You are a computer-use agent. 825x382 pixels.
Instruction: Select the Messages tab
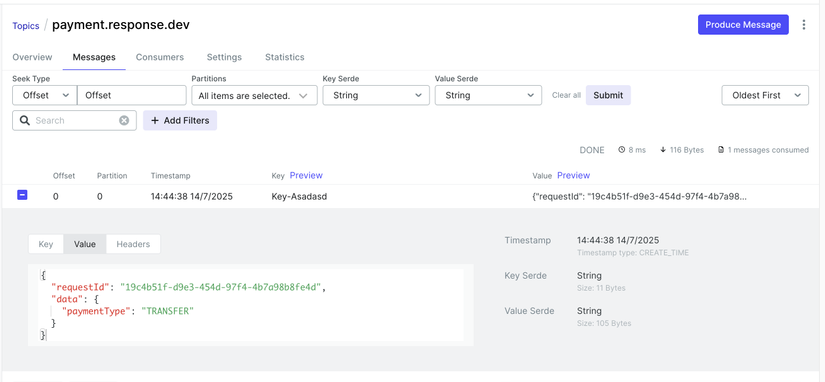point(94,57)
